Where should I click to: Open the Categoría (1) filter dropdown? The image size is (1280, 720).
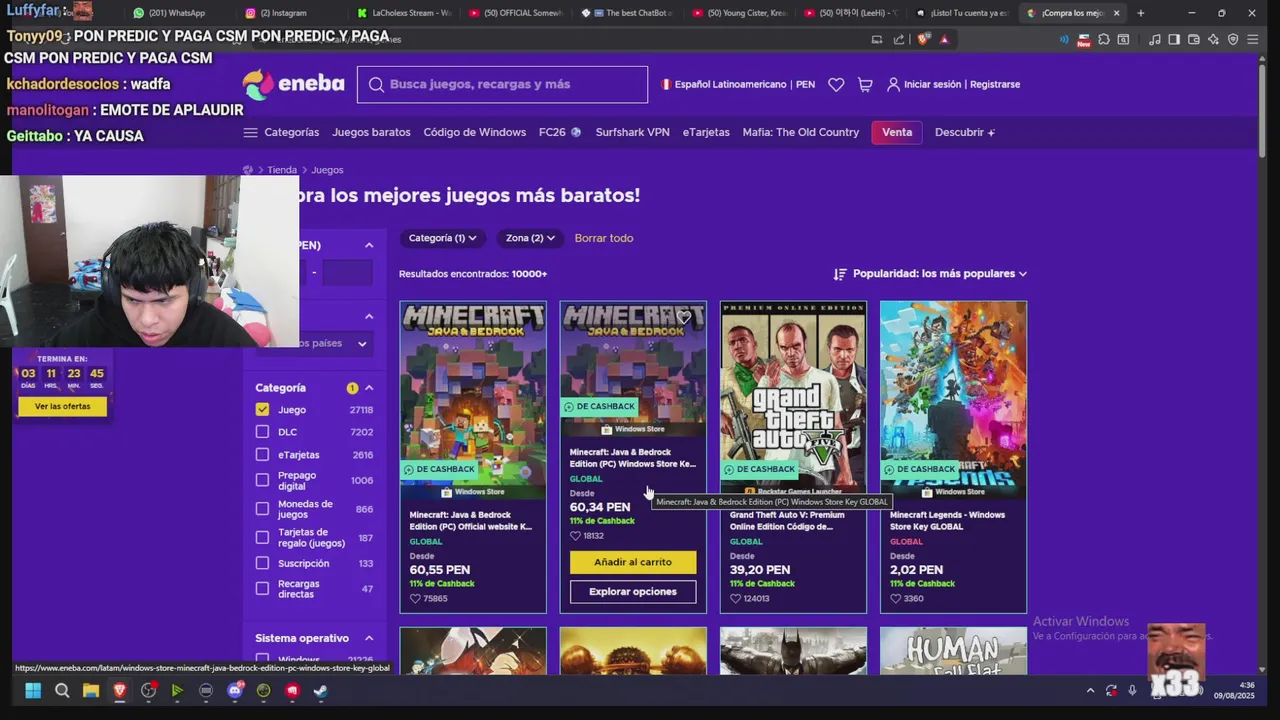[442, 238]
